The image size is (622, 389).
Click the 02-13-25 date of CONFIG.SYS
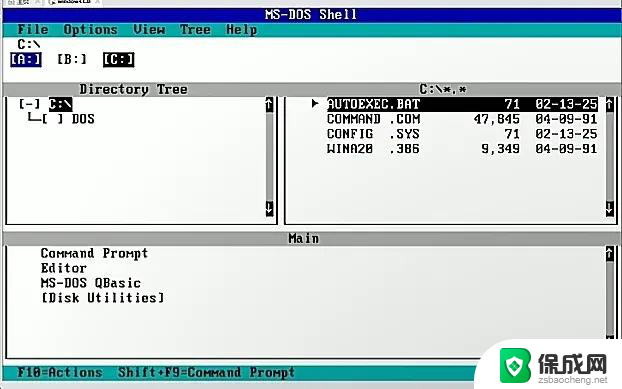566,134
